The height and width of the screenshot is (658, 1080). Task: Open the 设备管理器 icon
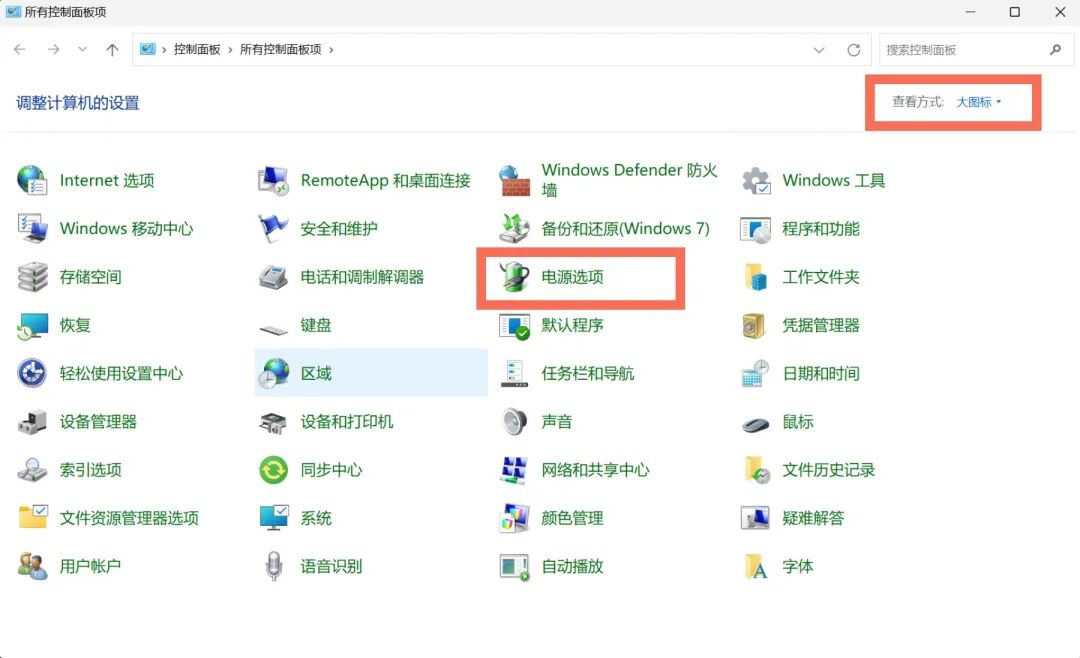point(32,422)
